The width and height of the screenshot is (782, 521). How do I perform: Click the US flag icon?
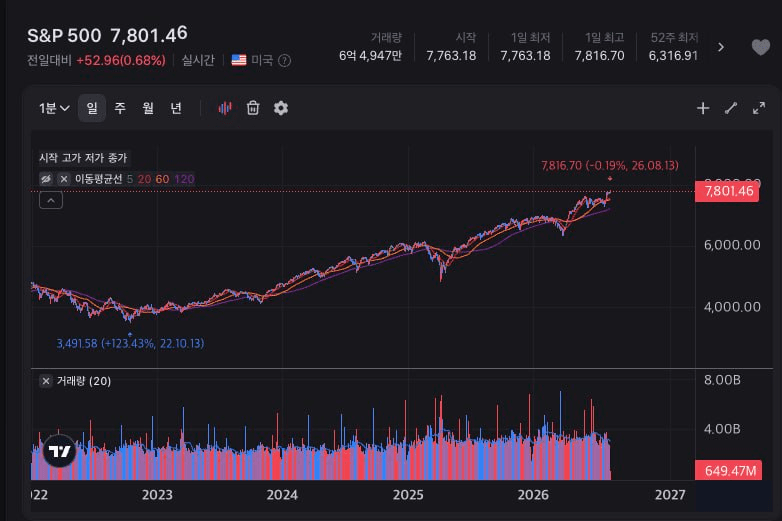[x=239, y=60]
